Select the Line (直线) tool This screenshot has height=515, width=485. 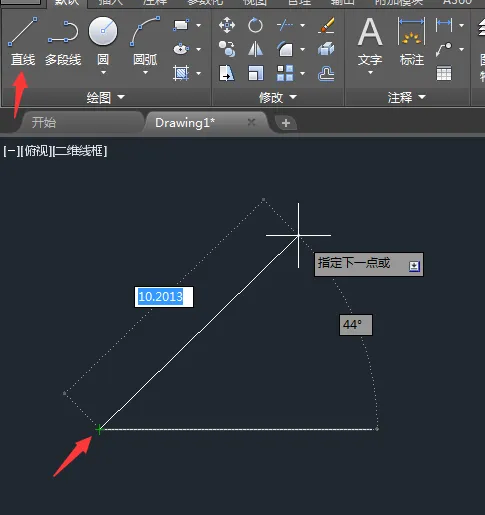[x=23, y=41]
